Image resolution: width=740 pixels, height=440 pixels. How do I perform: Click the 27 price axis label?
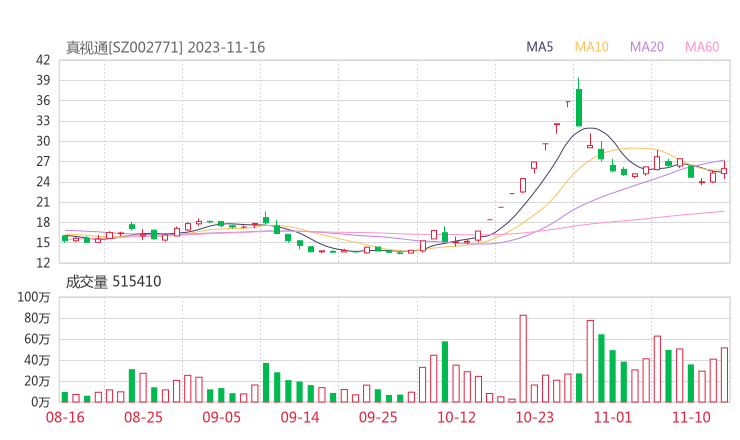(x=43, y=161)
